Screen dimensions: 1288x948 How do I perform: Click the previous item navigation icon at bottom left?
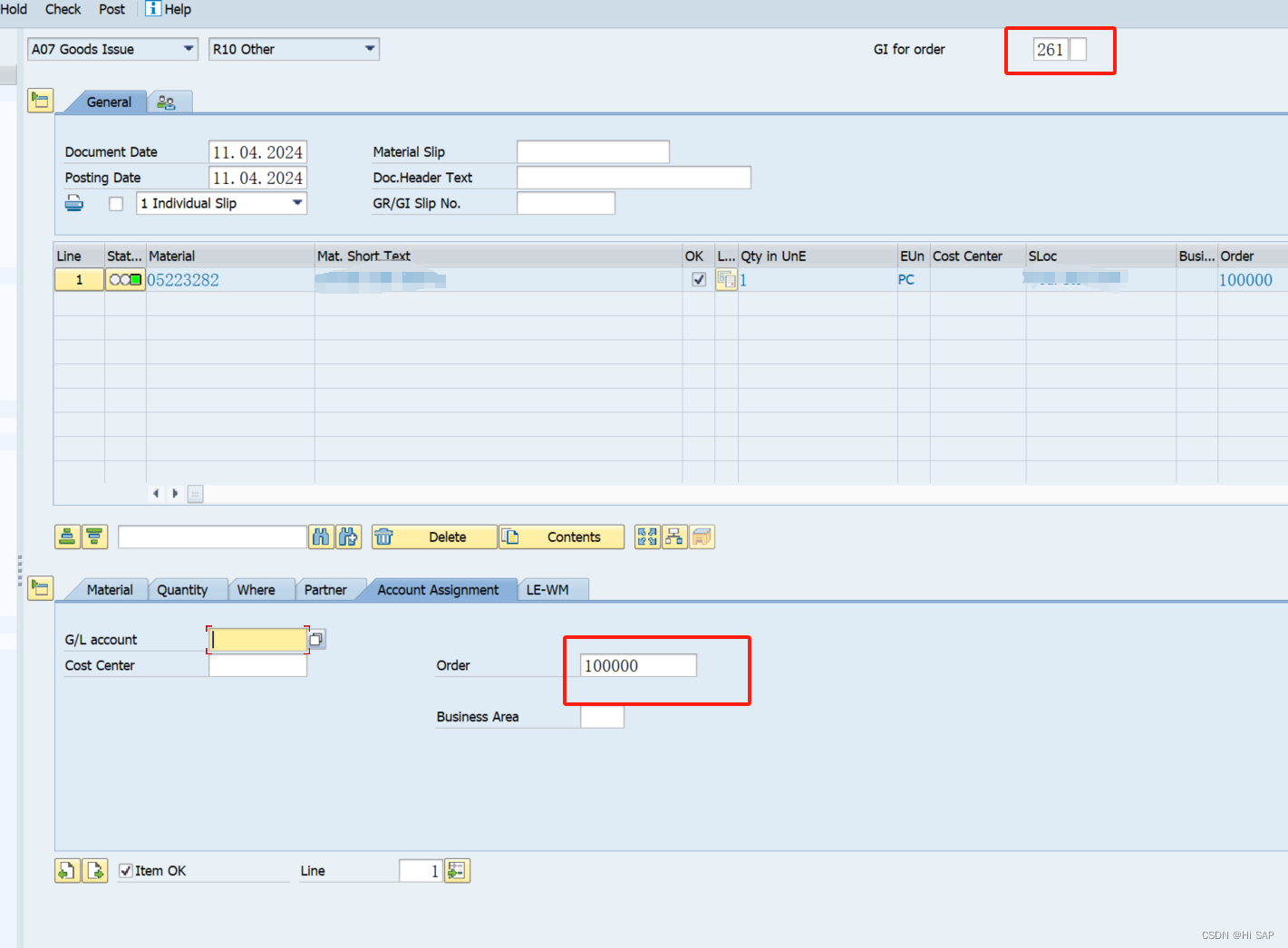click(x=67, y=870)
